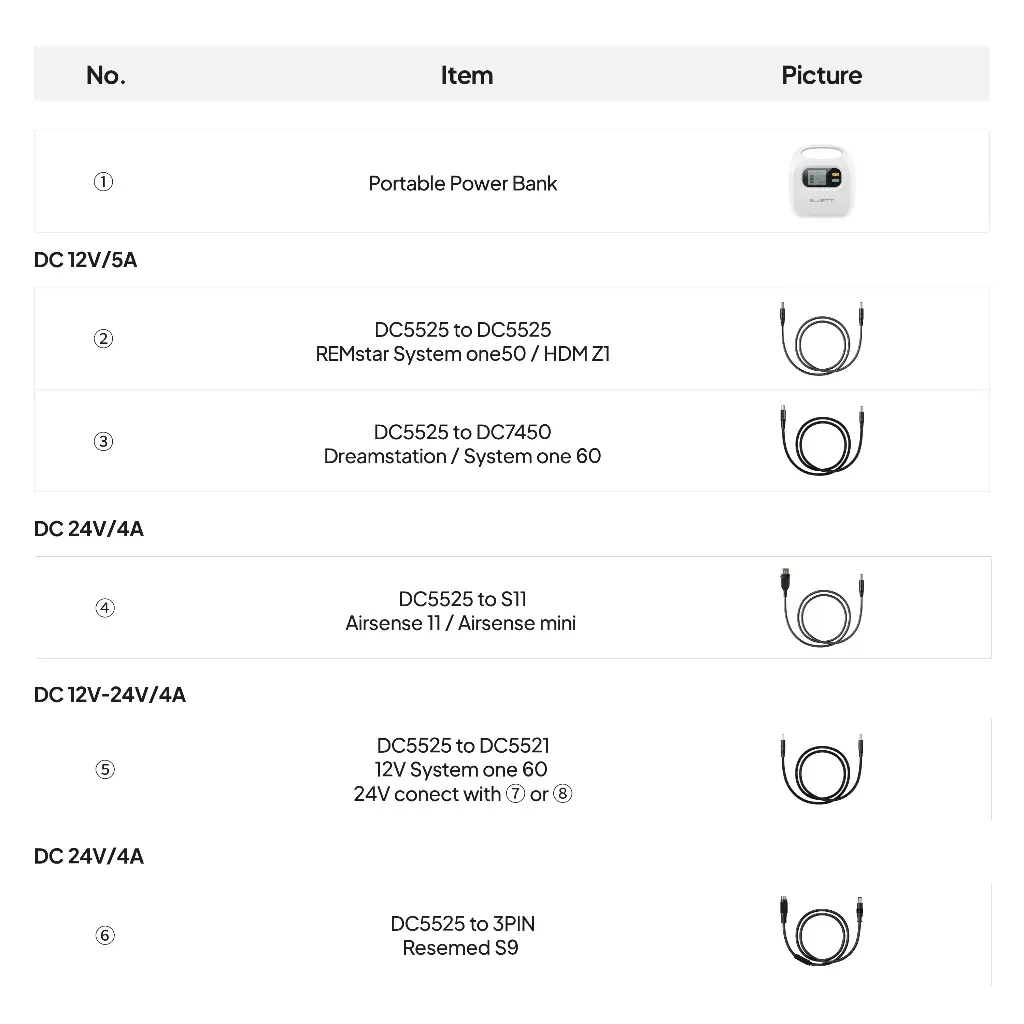Image resolution: width=1024 pixels, height=1024 pixels.
Task: Click the DC5525 to 3PIN cable picture
Action: tap(820, 935)
